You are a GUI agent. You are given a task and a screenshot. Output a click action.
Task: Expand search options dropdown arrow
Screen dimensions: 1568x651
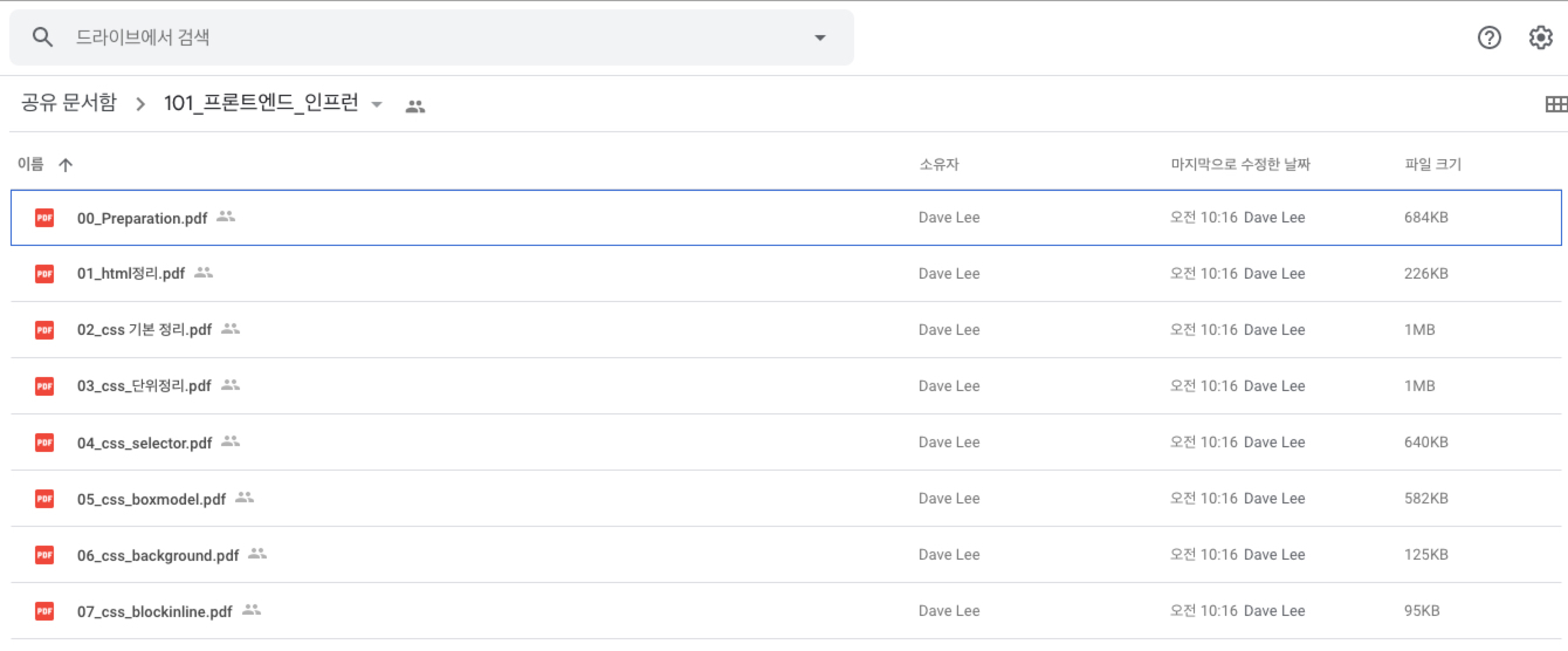(x=820, y=37)
